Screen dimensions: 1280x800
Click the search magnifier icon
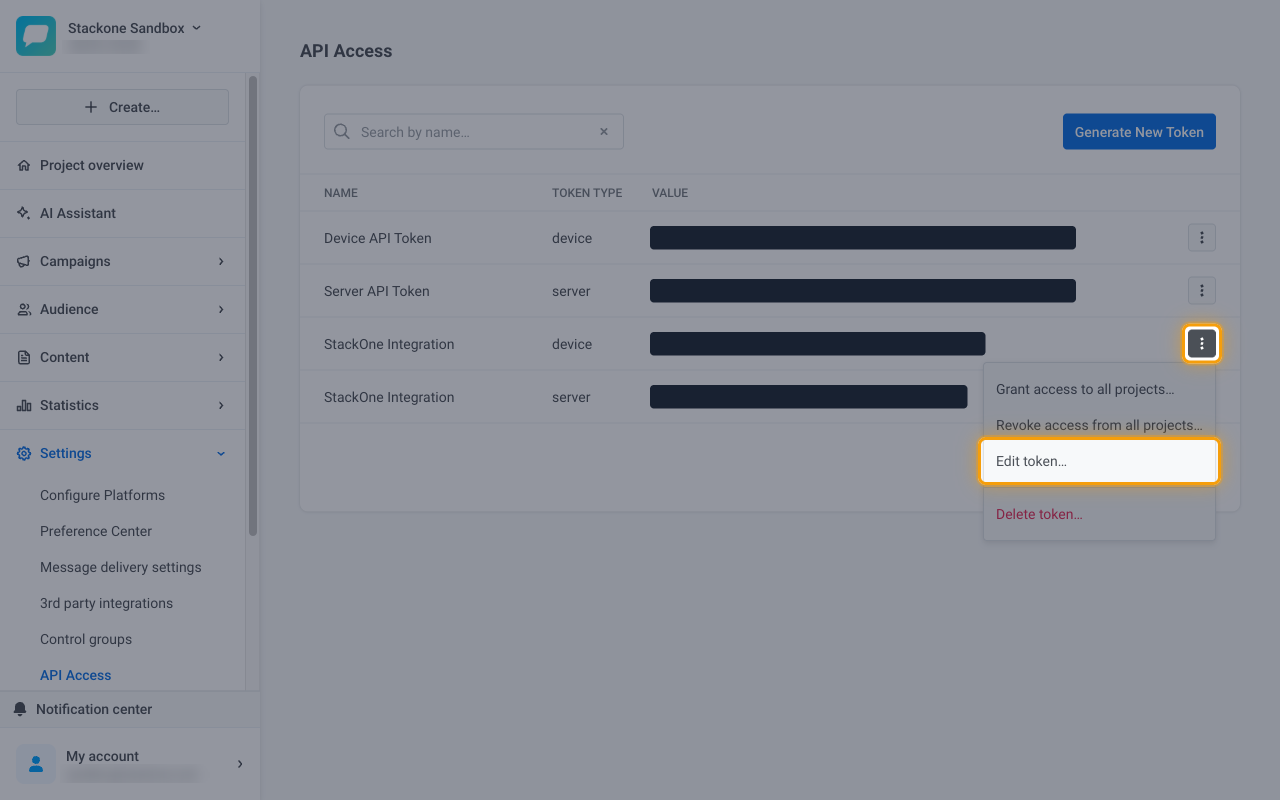(342, 132)
